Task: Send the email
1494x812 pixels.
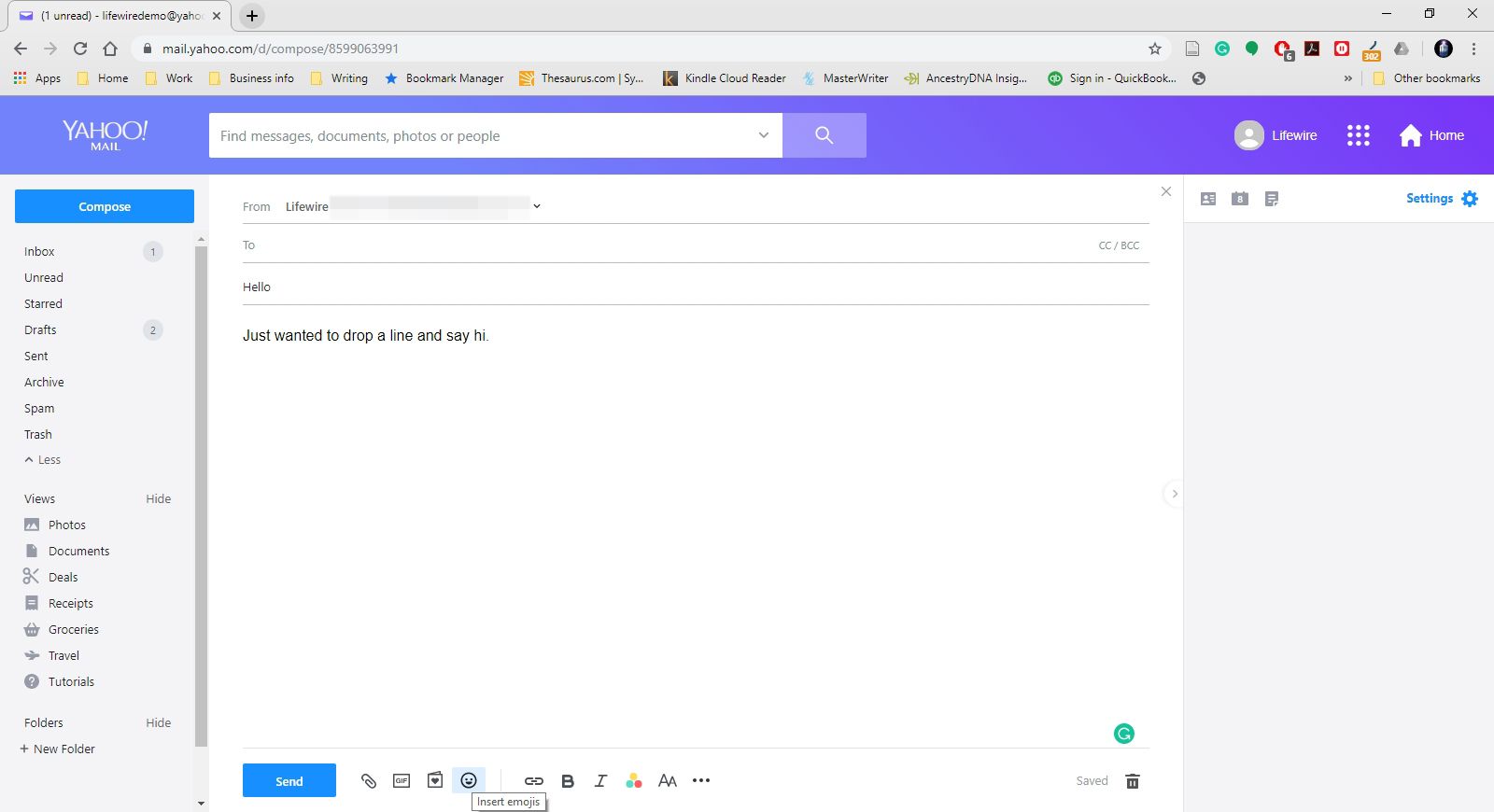Action: coord(289,780)
